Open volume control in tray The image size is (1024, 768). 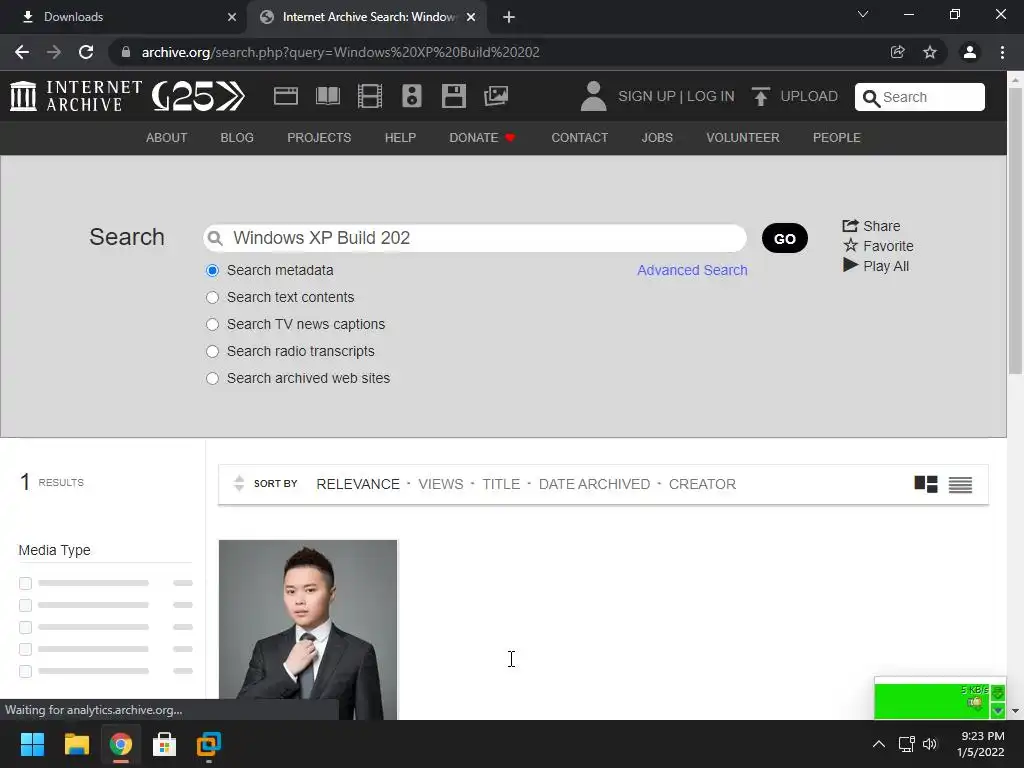pos(930,744)
